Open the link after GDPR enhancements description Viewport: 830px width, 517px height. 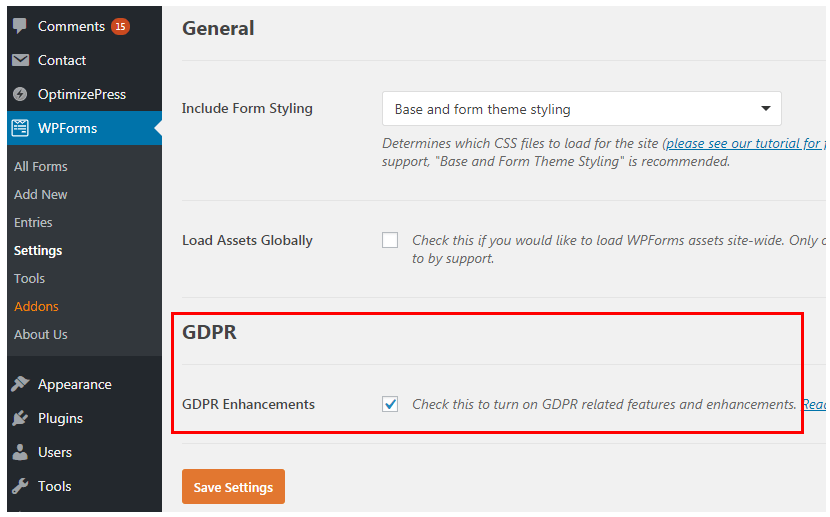[x=814, y=404]
